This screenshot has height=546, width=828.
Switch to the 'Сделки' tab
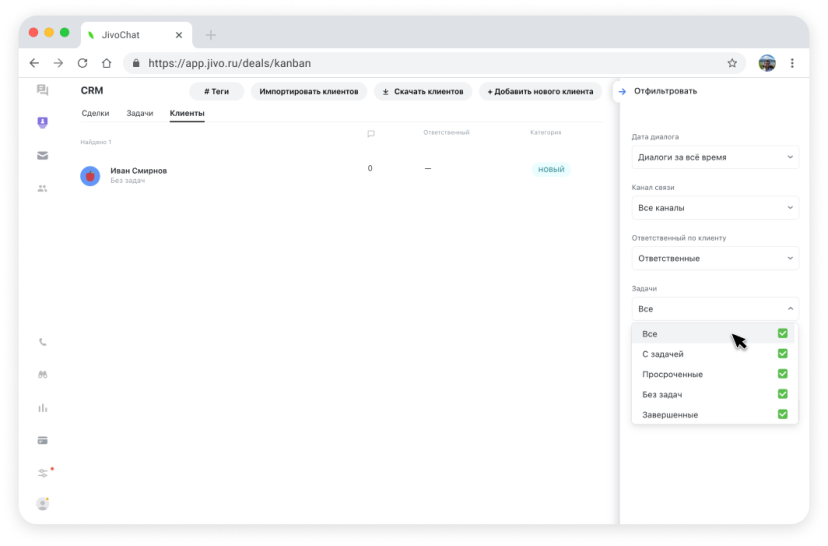click(x=95, y=113)
